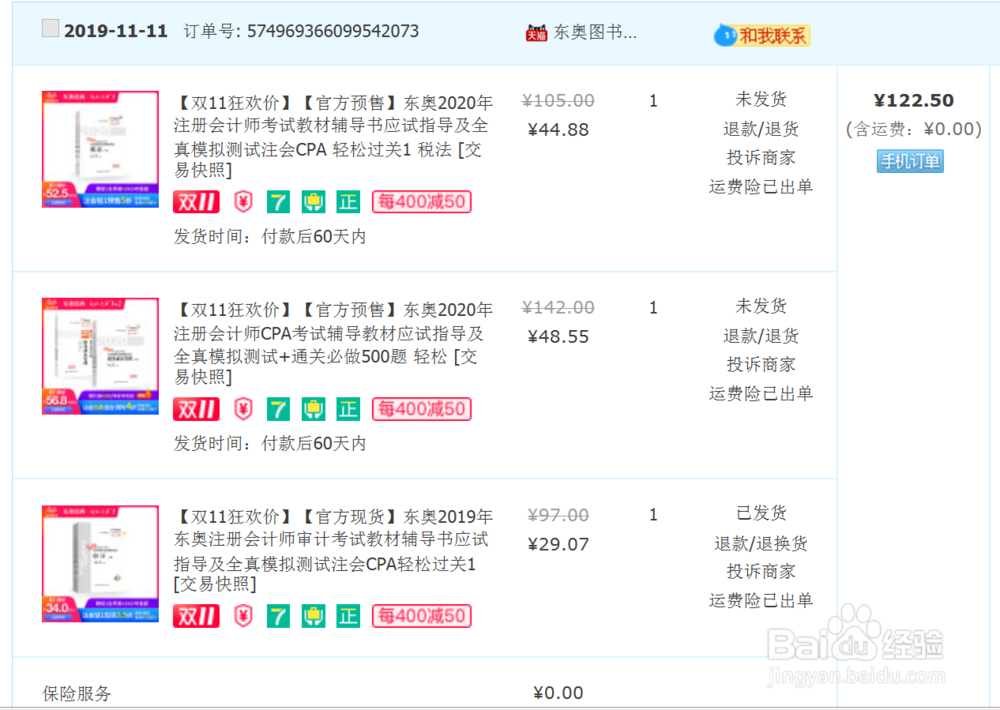
Task: Click 运费险已出单 for the 审计 item
Action: click(x=761, y=600)
